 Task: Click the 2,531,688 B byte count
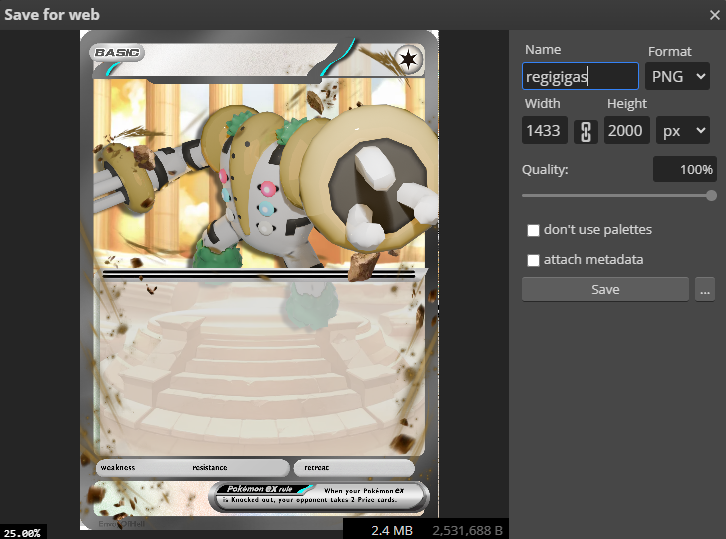point(468,530)
